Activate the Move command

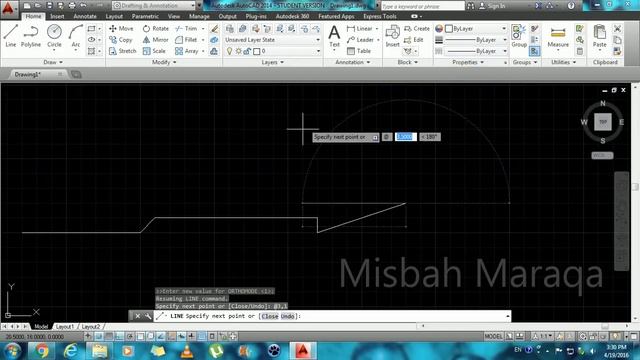click(121, 29)
